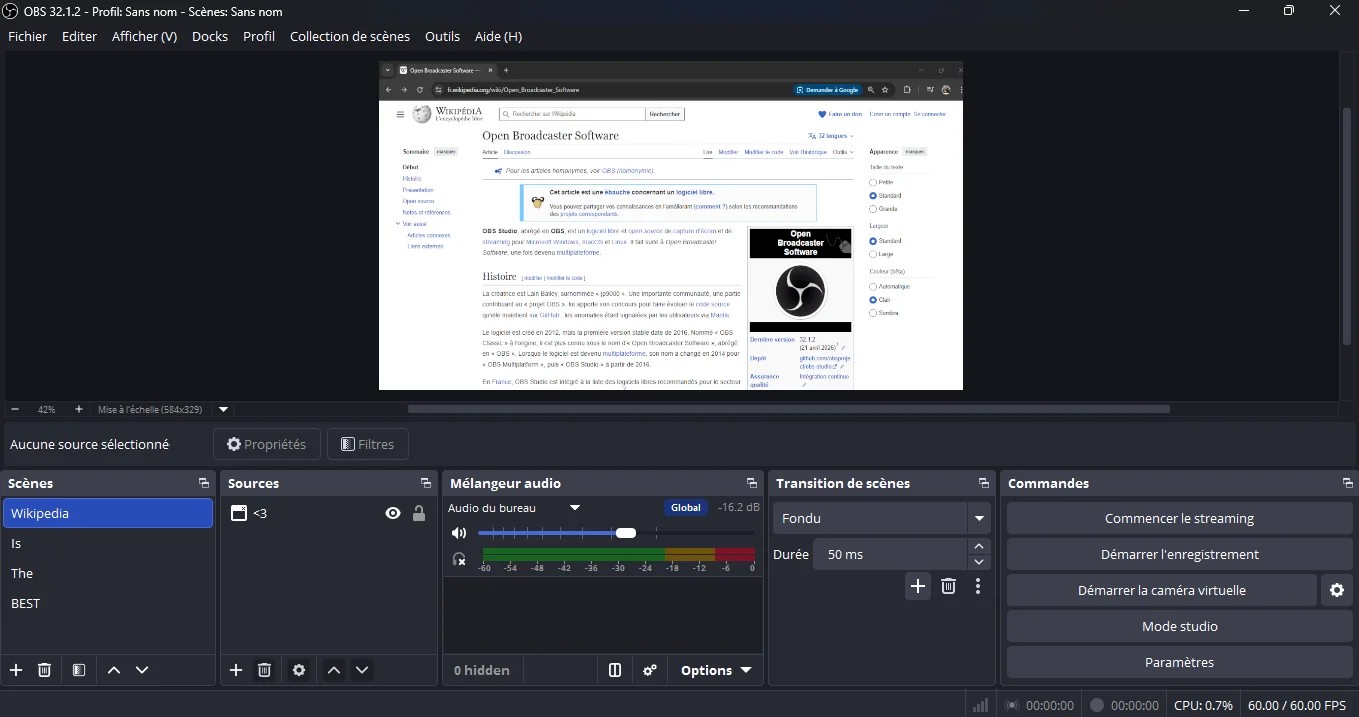Mute the Audio du bureau speaker icon
Screen dimensions: 1359x717
[x=459, y=533]
